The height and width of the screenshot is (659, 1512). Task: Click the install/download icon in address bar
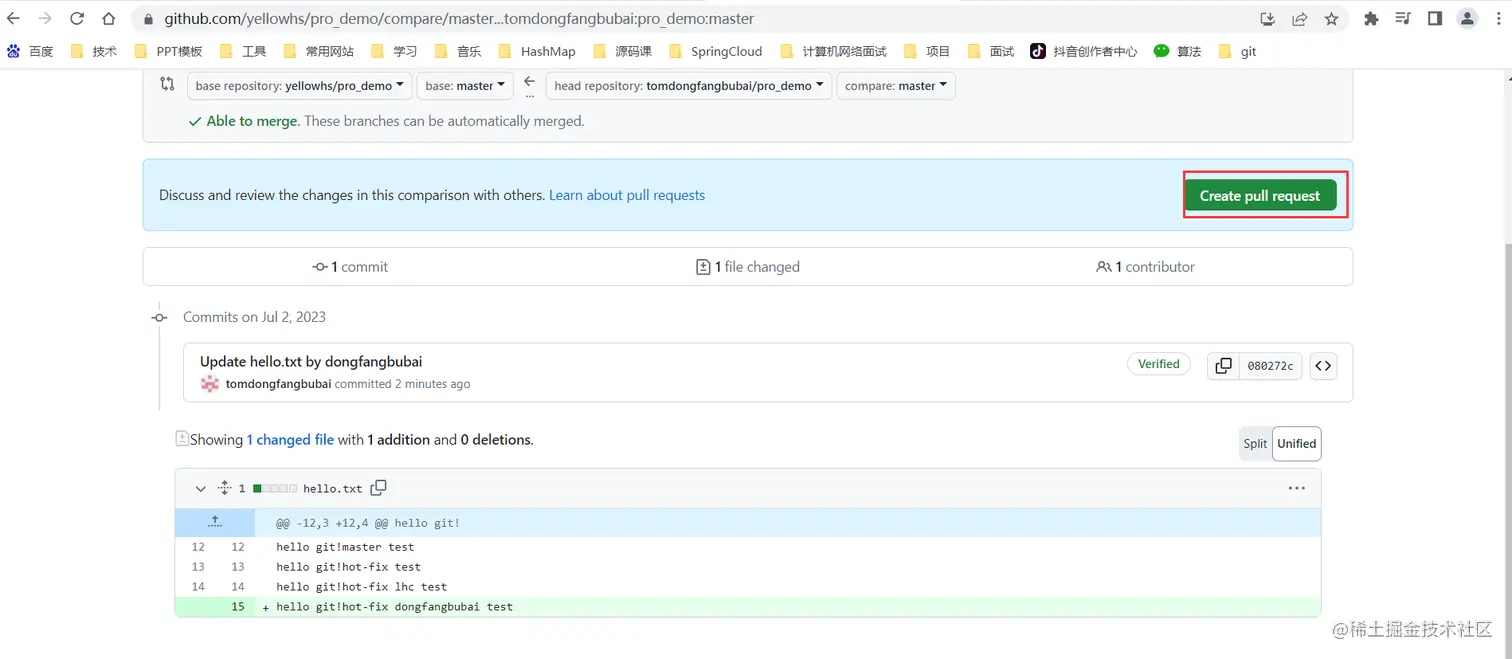pyautogui.click(x=1267, y=19)
